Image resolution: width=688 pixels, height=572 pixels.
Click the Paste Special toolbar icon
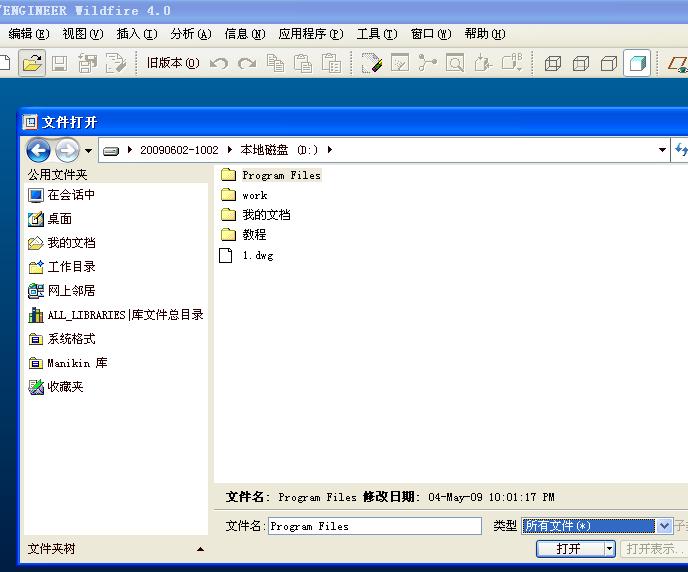[331, 64]
